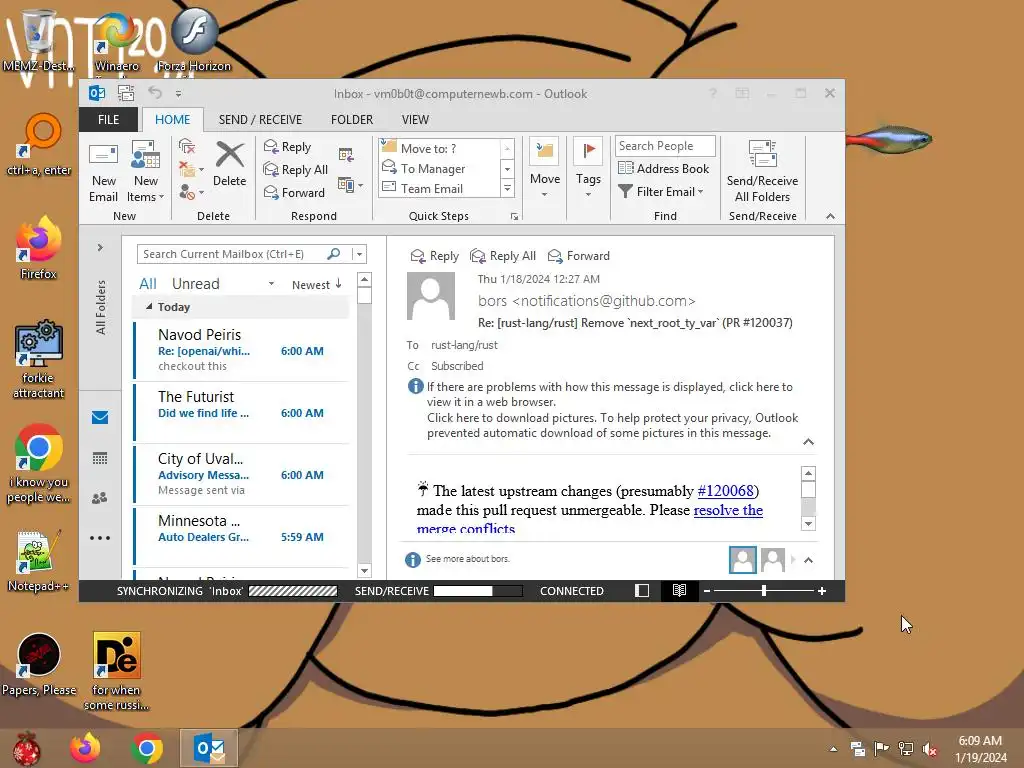1024x768 pixels.
Task: Click the zoom out minus button
Action: (x=707, y=590)
